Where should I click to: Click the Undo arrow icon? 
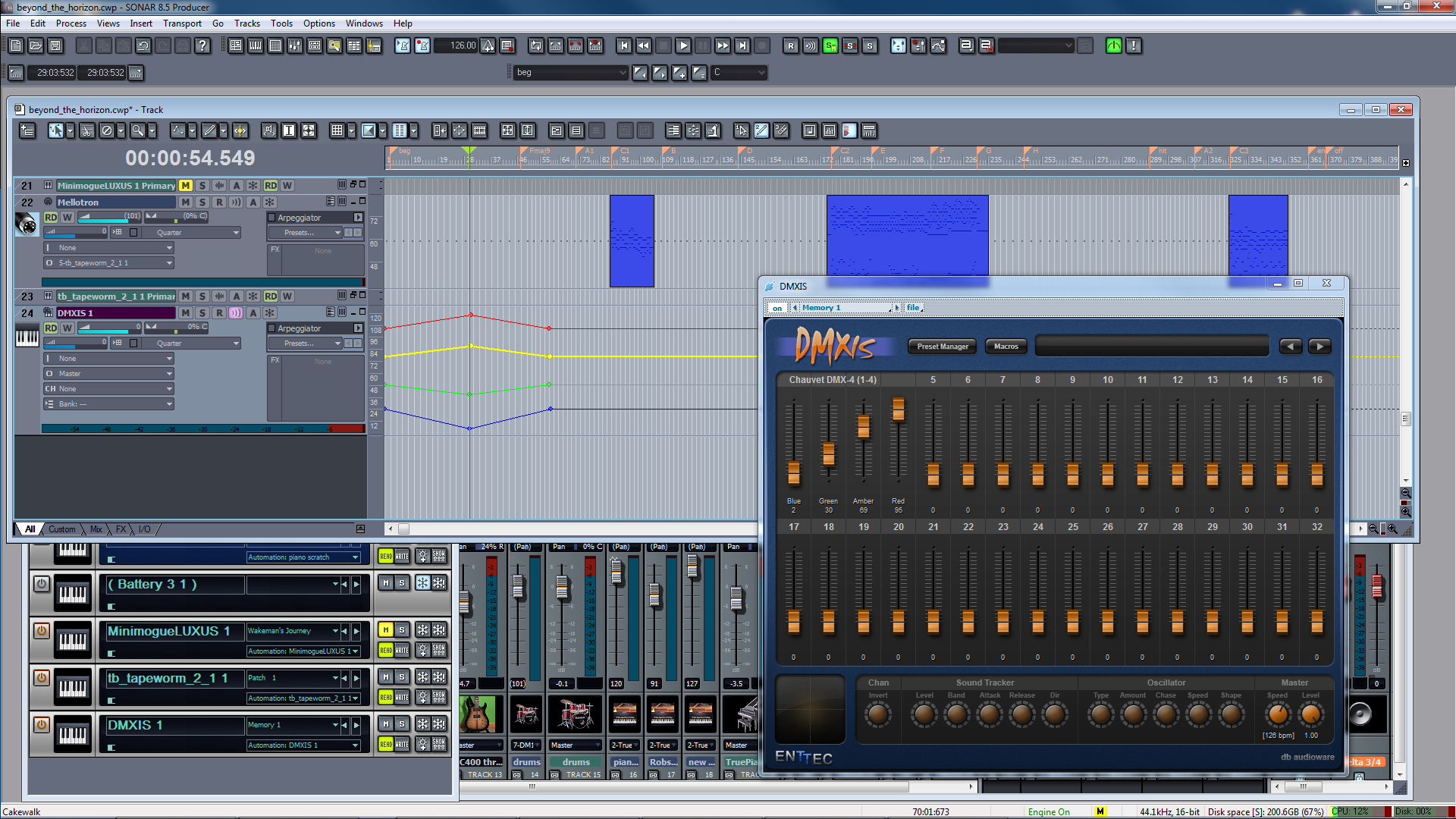[143, 45]
